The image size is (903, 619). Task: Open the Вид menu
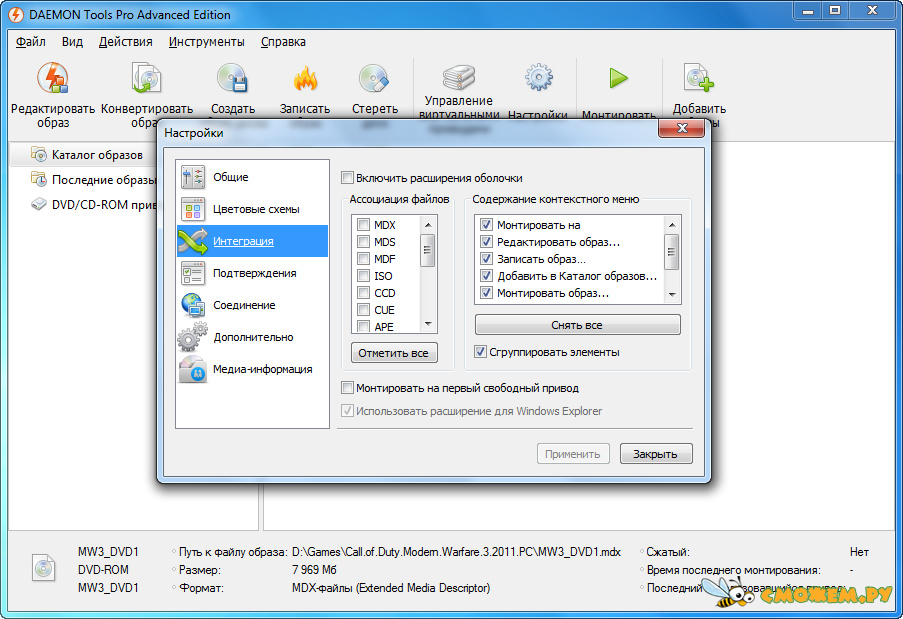click(73, 41)
